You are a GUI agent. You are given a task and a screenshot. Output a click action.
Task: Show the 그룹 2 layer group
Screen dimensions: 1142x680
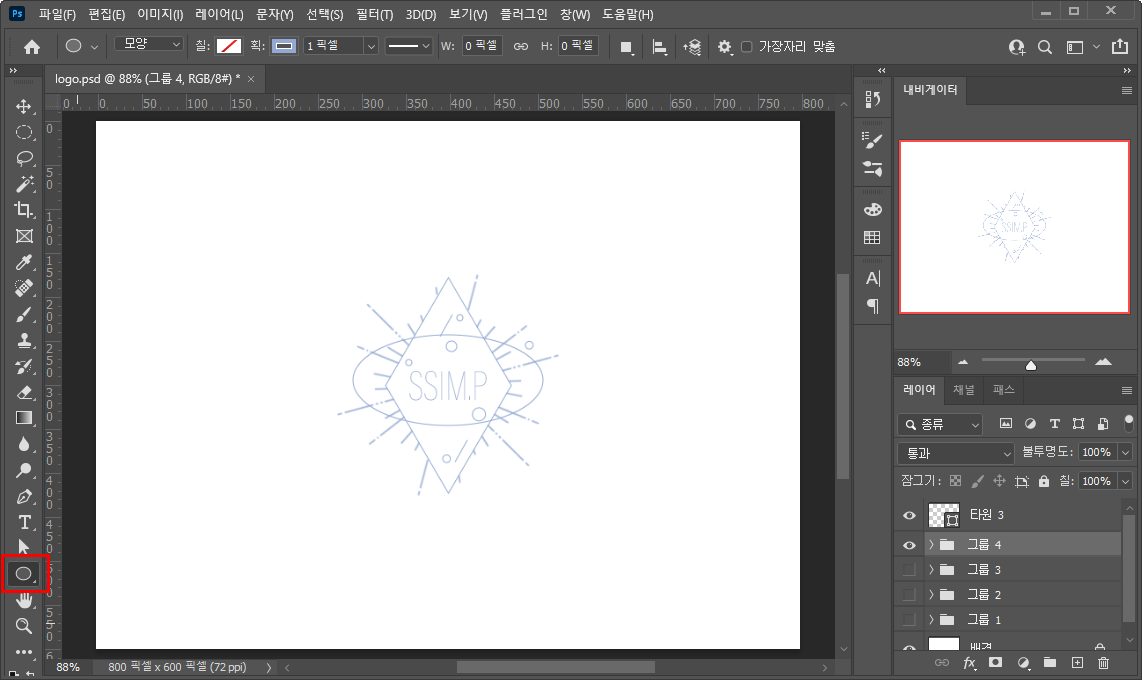(909, 595)
